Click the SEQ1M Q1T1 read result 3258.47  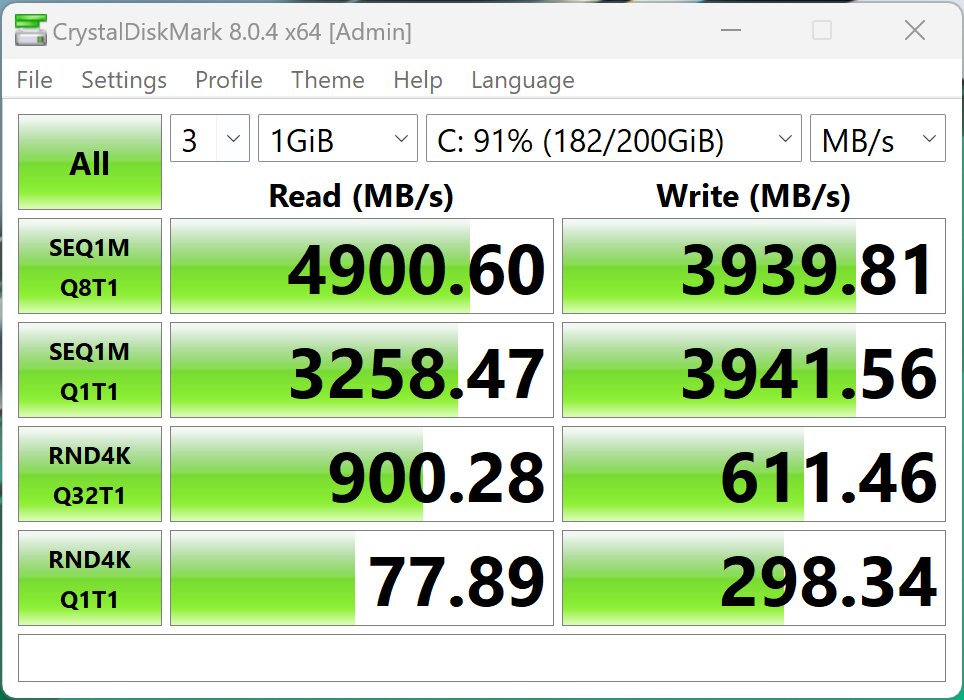362,370
